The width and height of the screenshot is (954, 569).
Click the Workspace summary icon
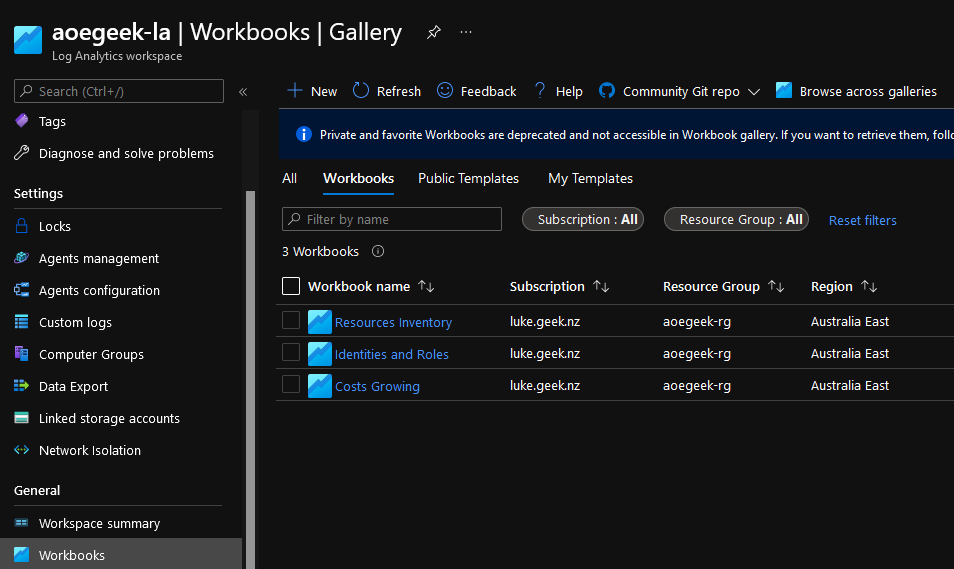(21, 523)
